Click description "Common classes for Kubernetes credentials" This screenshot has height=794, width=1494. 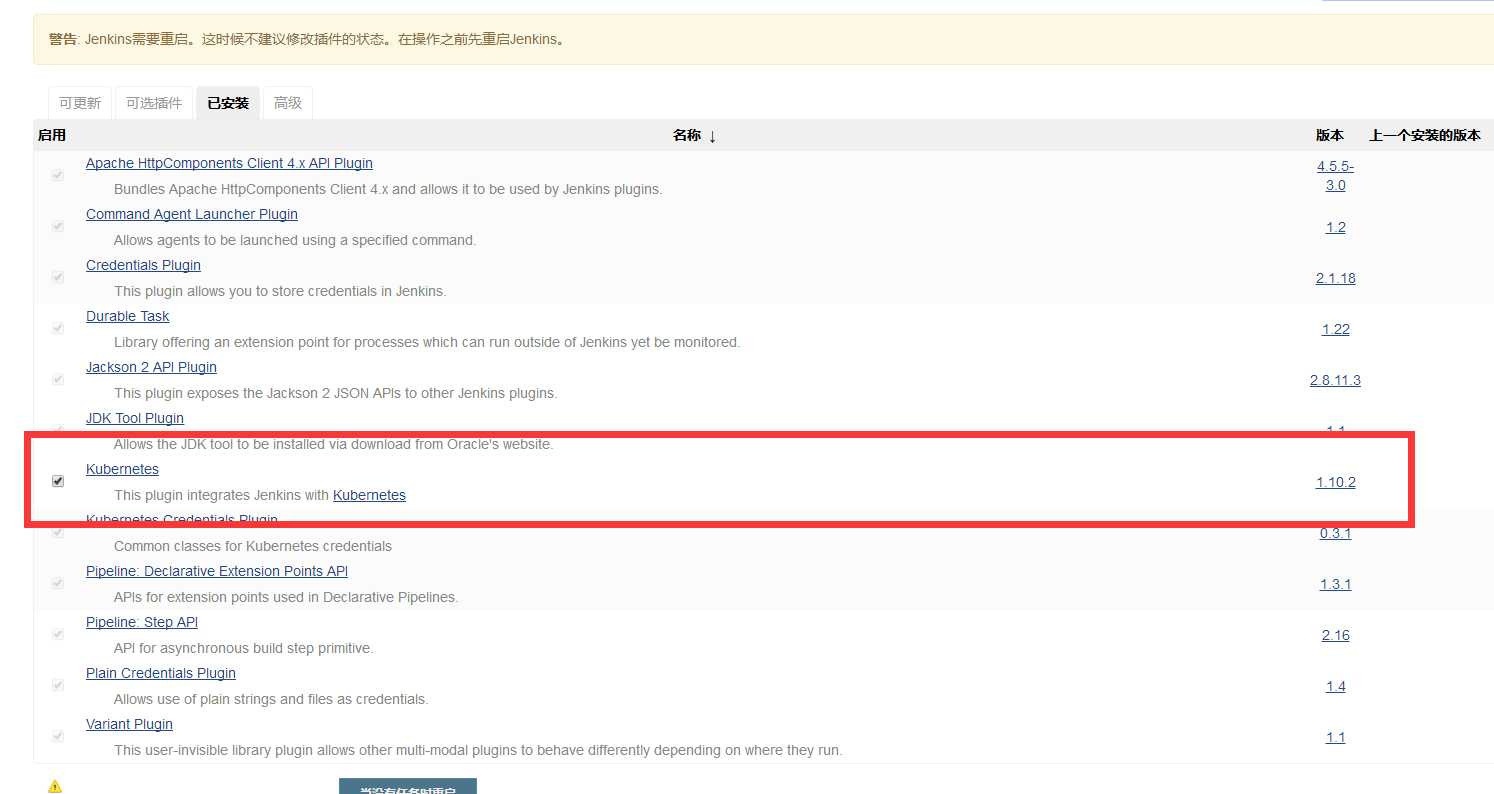coord(253,546)
